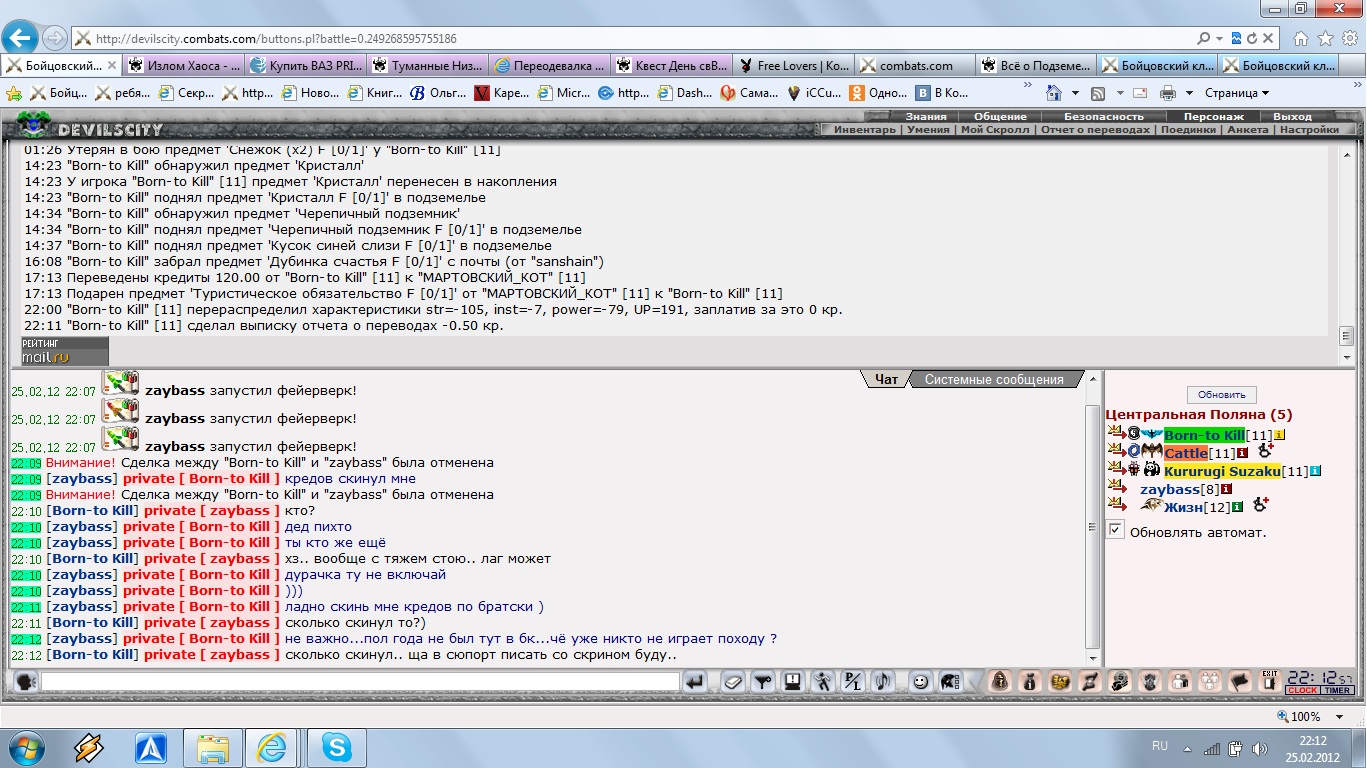Image resolution: width=1367 pixels, height=768 pixels.
Task: Open the Анкета link
Action: [x=1247, y=130]
